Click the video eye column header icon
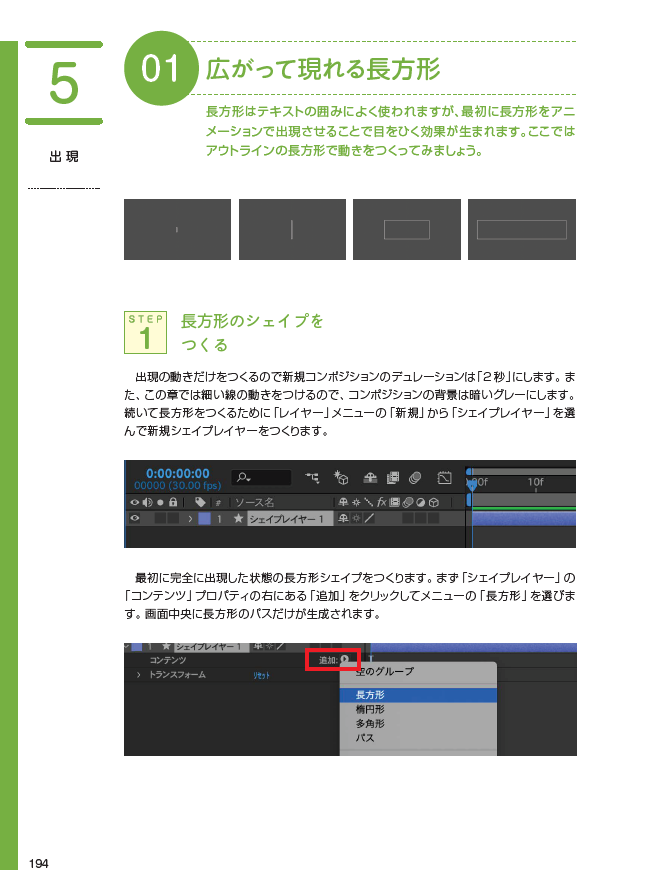The image size is (645, 870). pyautogui.click(x=134, y=502)
